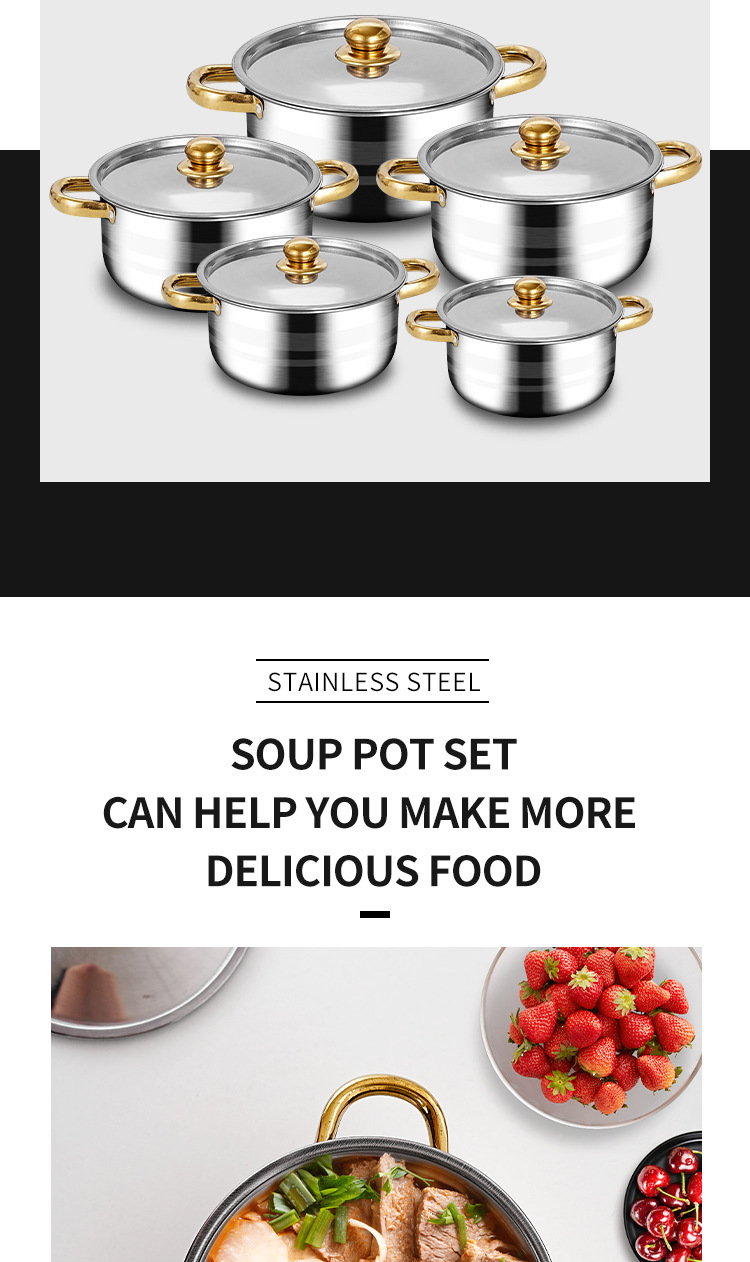Click the SOUP POT SET heading
750x1262 pixels.
point(373,754)
